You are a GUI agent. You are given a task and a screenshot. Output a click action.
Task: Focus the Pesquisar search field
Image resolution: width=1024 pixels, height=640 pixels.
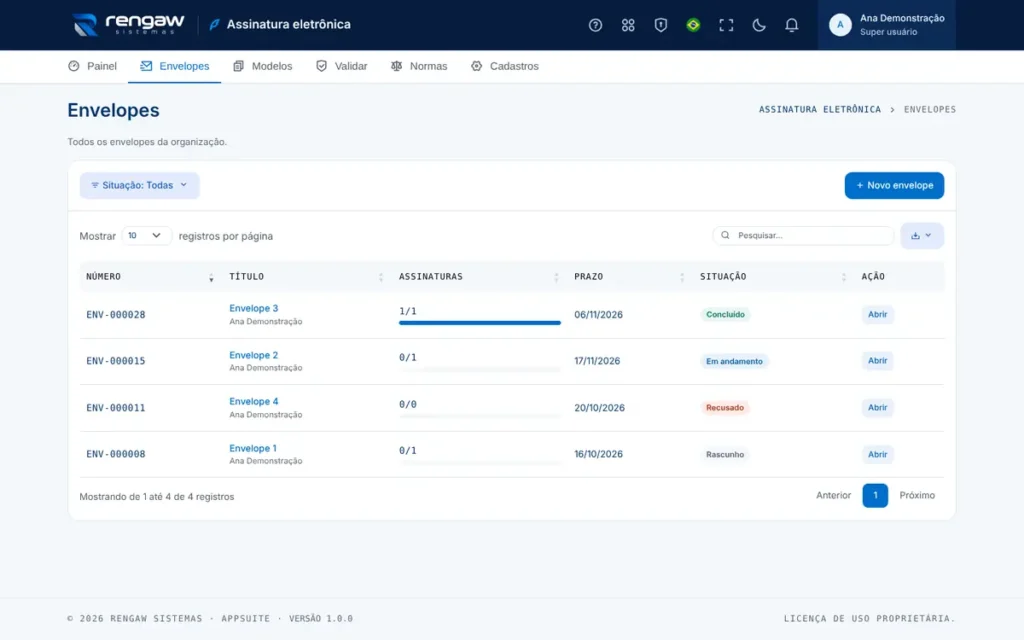click(803, 236)
